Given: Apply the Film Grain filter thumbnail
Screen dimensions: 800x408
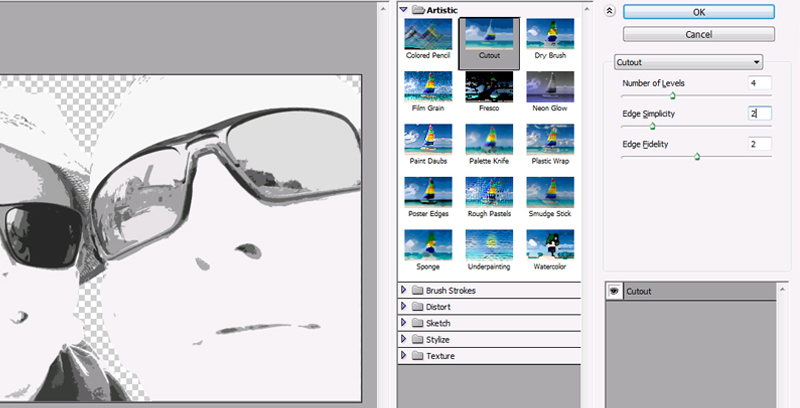Looking at the screenshot, I should coord(428,87).
